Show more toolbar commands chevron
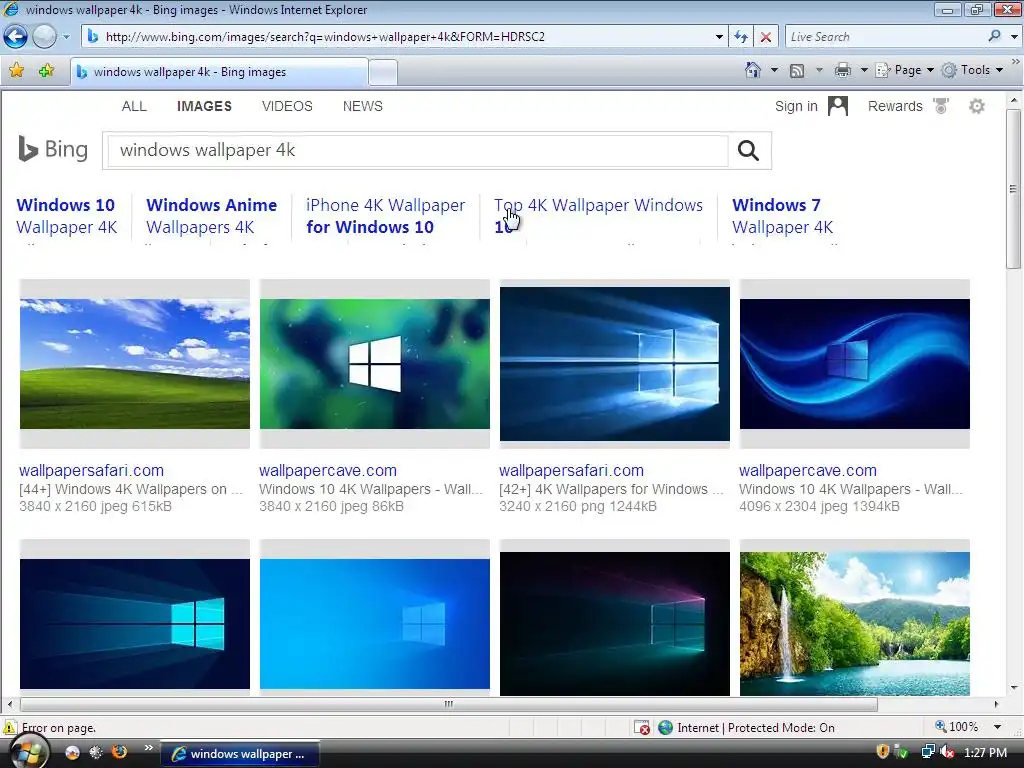Image resolution: width=1024 pixels, height=768 pixels. (1016, 62)
